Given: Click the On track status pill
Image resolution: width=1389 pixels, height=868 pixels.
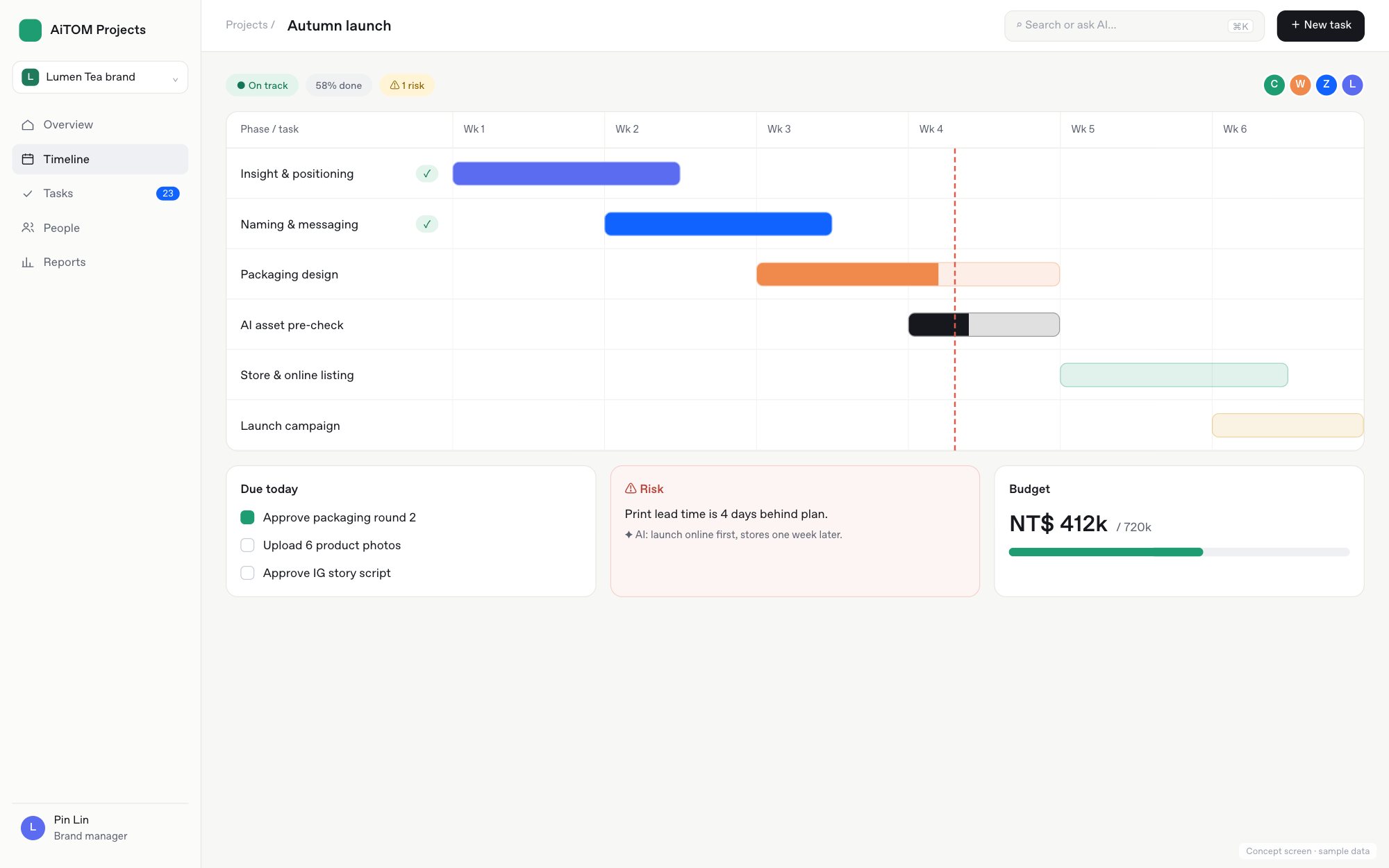Looking at the screenshot, I should pyautogui.click(x=262, y=85).
